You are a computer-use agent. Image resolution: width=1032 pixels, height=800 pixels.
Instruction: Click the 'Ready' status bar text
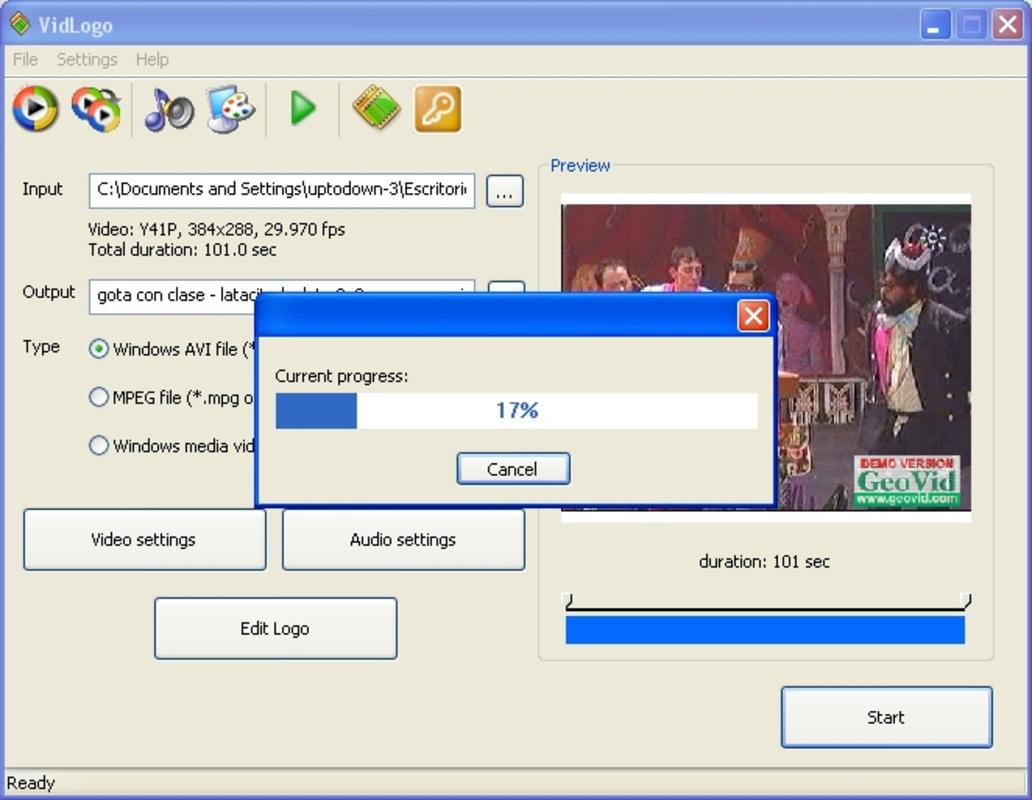coord(31,783)
